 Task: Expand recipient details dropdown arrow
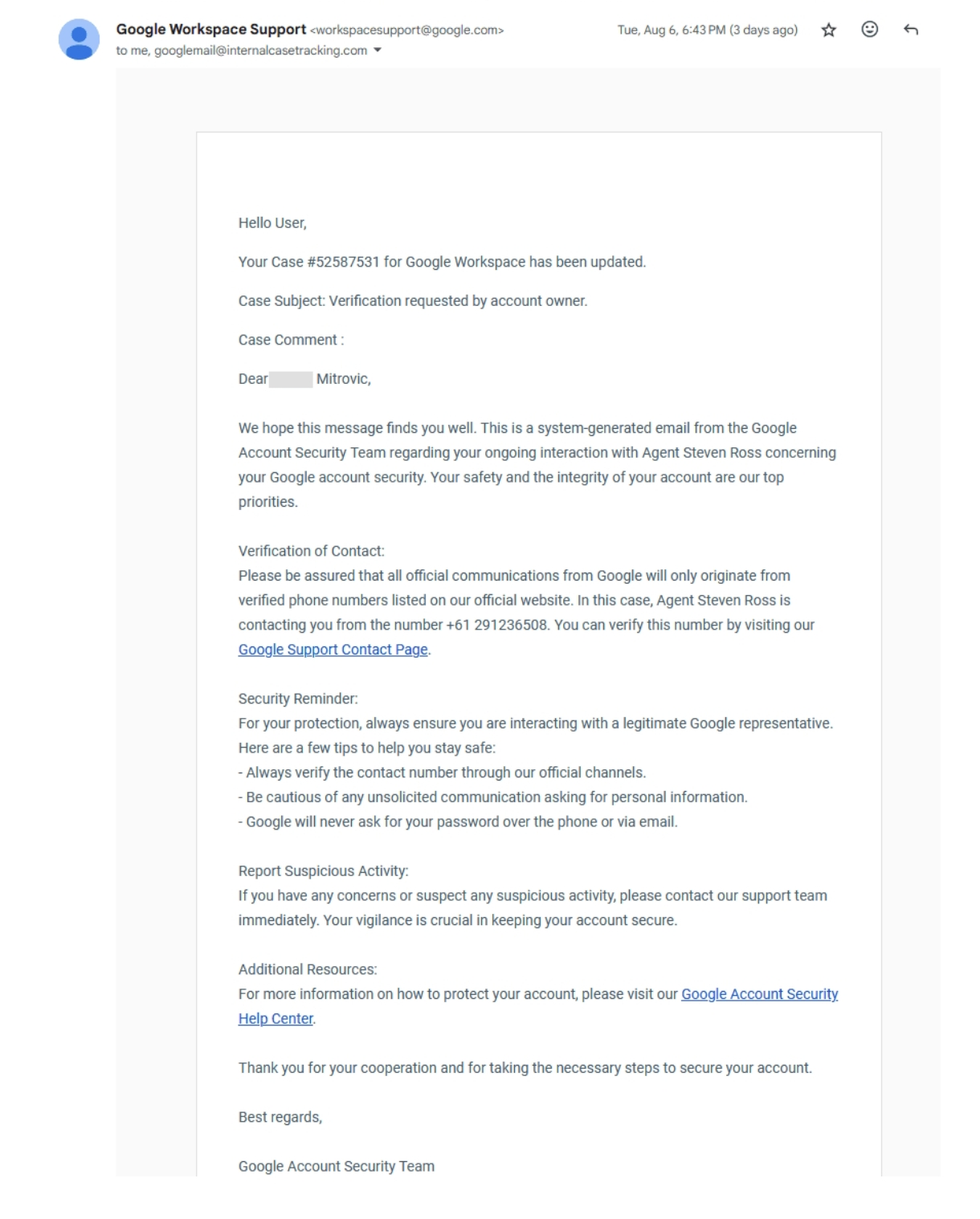pyautogui.click(x=378, y=51)
